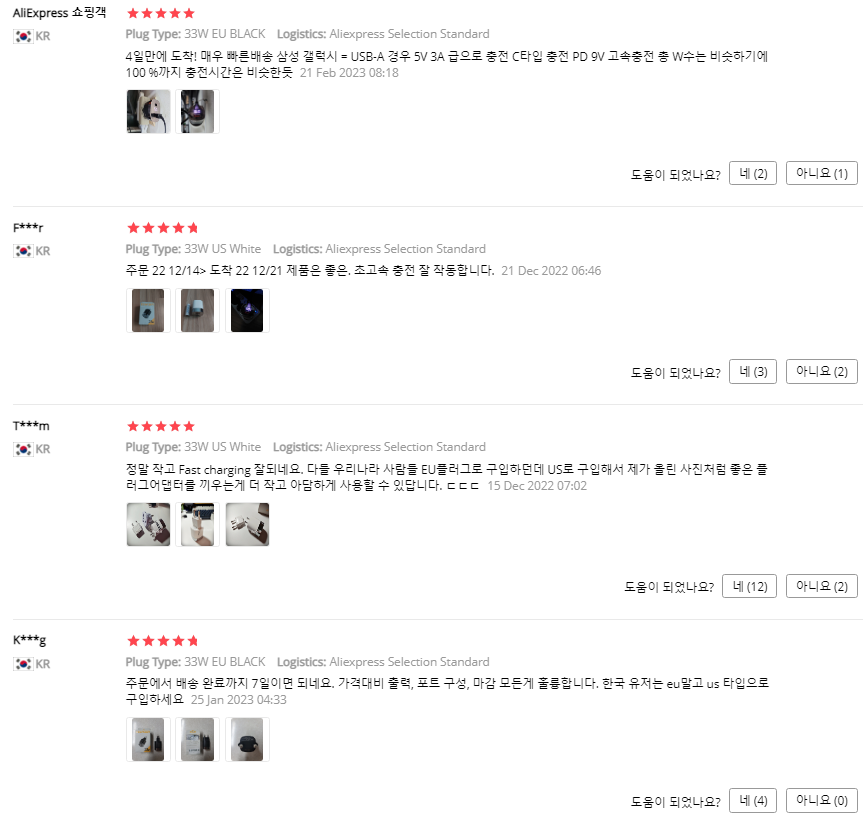The height and width of the screenshot is (827, 866).
Task: Open first photo in T***m's review
Action: 148,524
